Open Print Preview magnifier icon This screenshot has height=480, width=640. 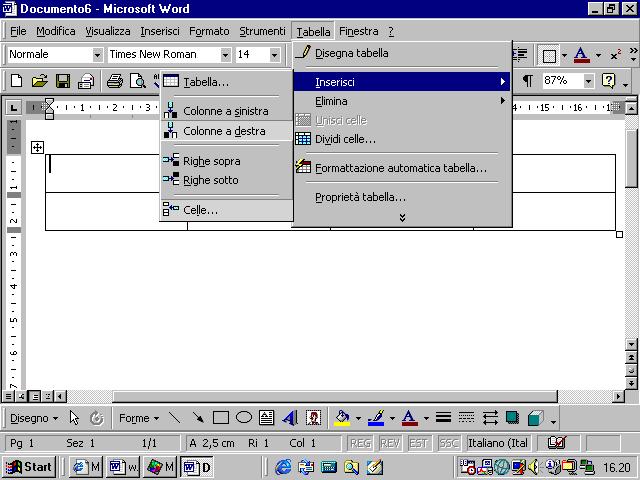click(138, 81)
